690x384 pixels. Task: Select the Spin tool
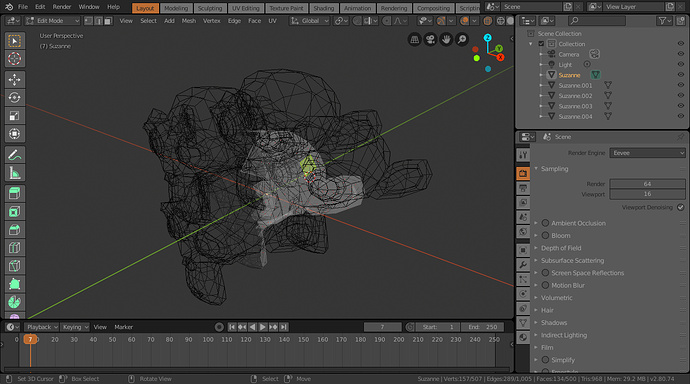pyautogui.click(x=14, y=302)
